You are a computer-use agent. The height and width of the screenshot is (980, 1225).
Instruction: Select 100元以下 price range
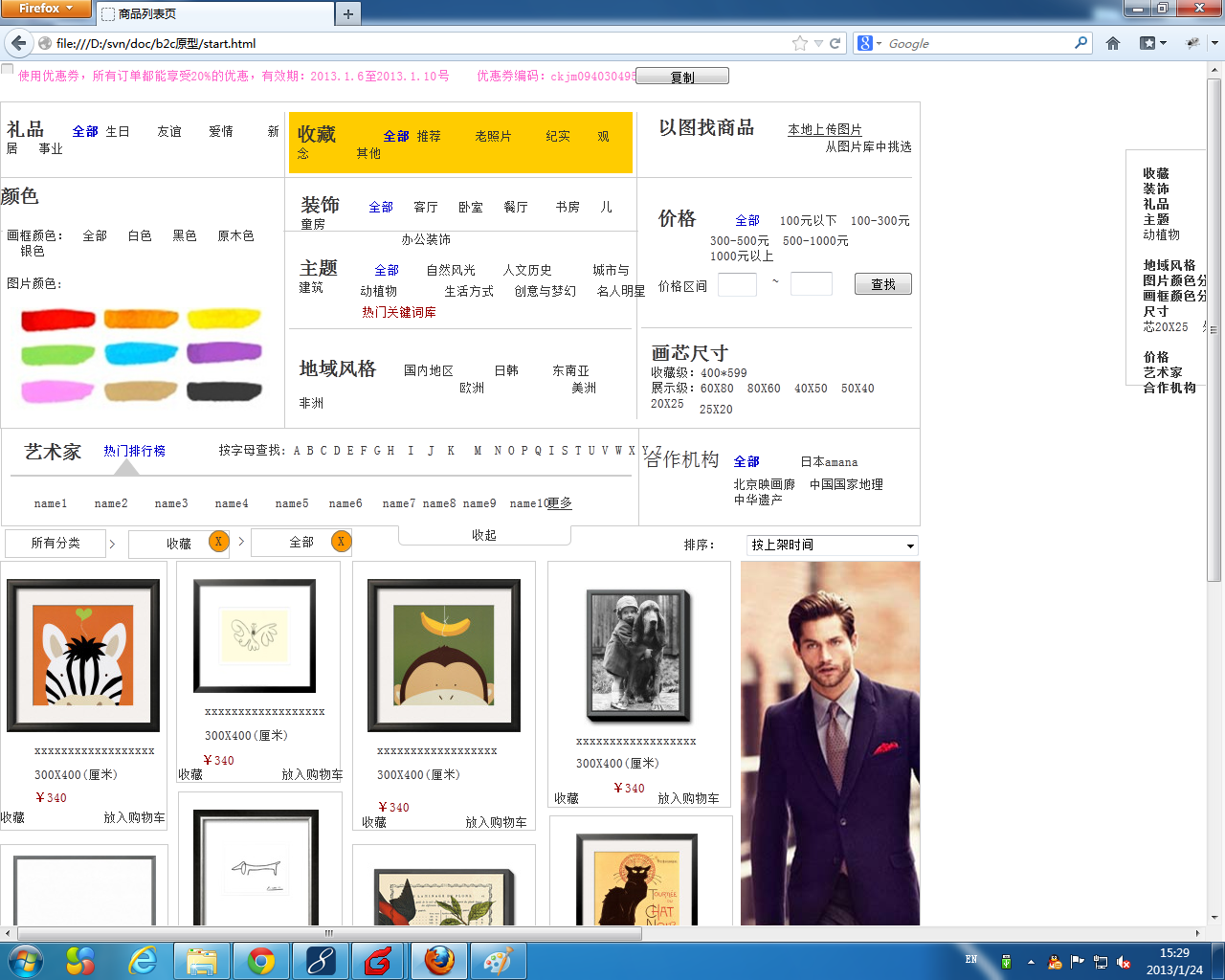(x=809, y=220)
